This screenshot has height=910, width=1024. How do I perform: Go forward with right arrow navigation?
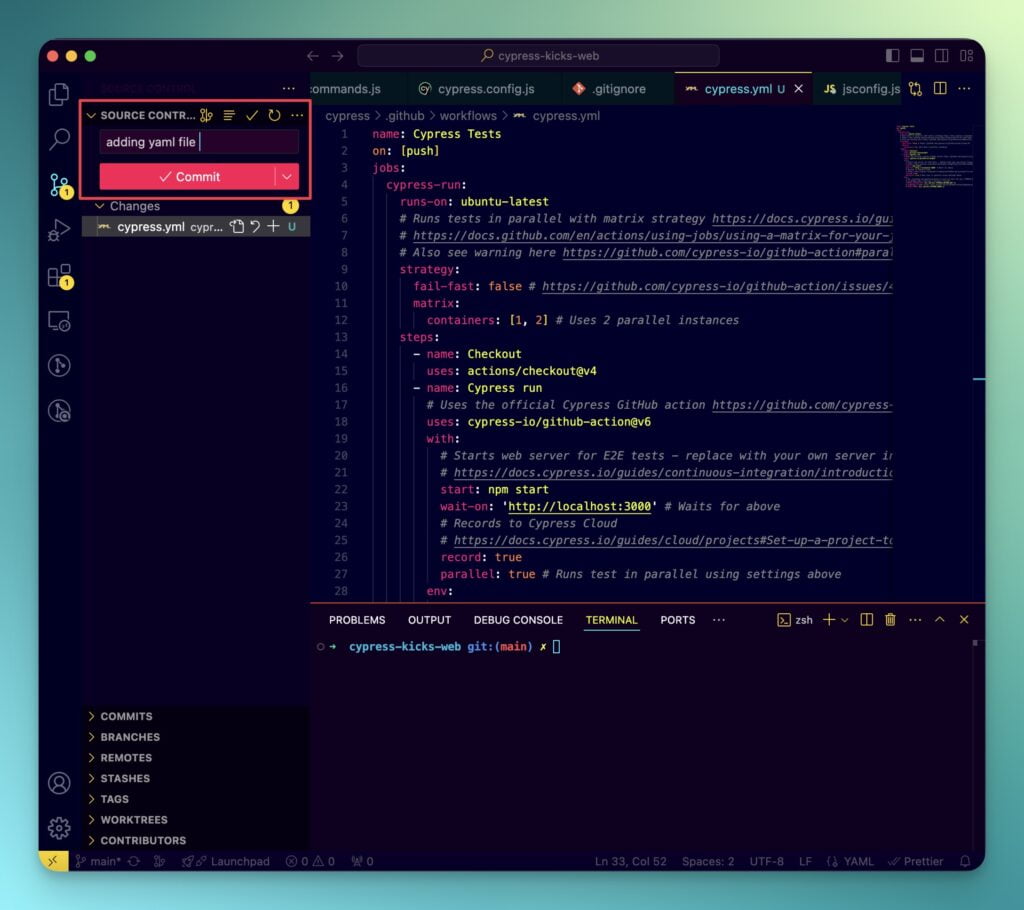point(337,56)
